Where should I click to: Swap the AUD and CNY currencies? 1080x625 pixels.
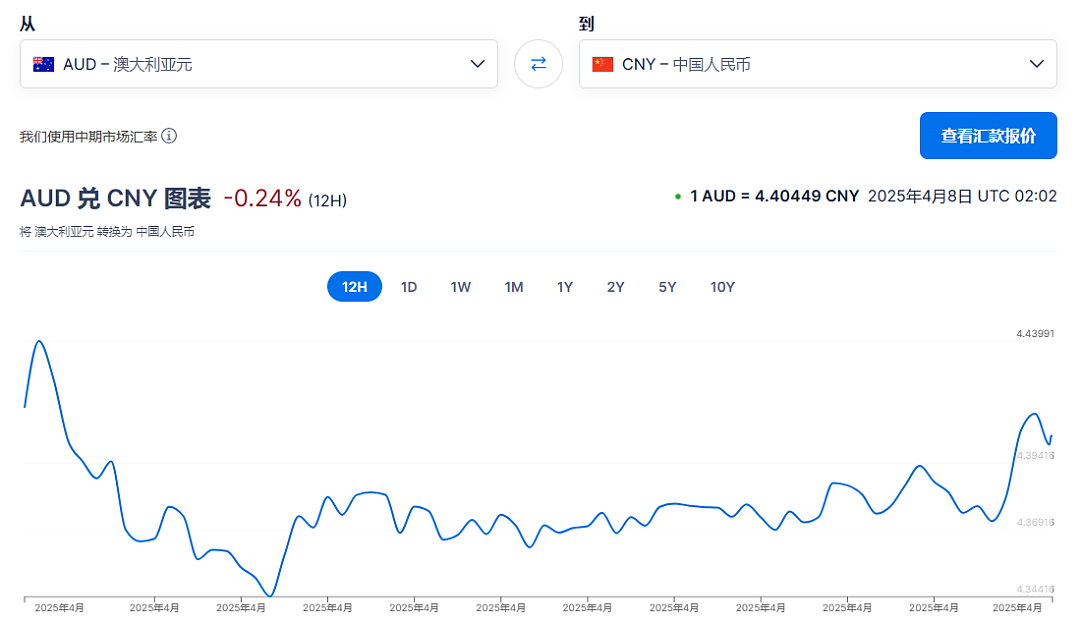pos(538,64)
